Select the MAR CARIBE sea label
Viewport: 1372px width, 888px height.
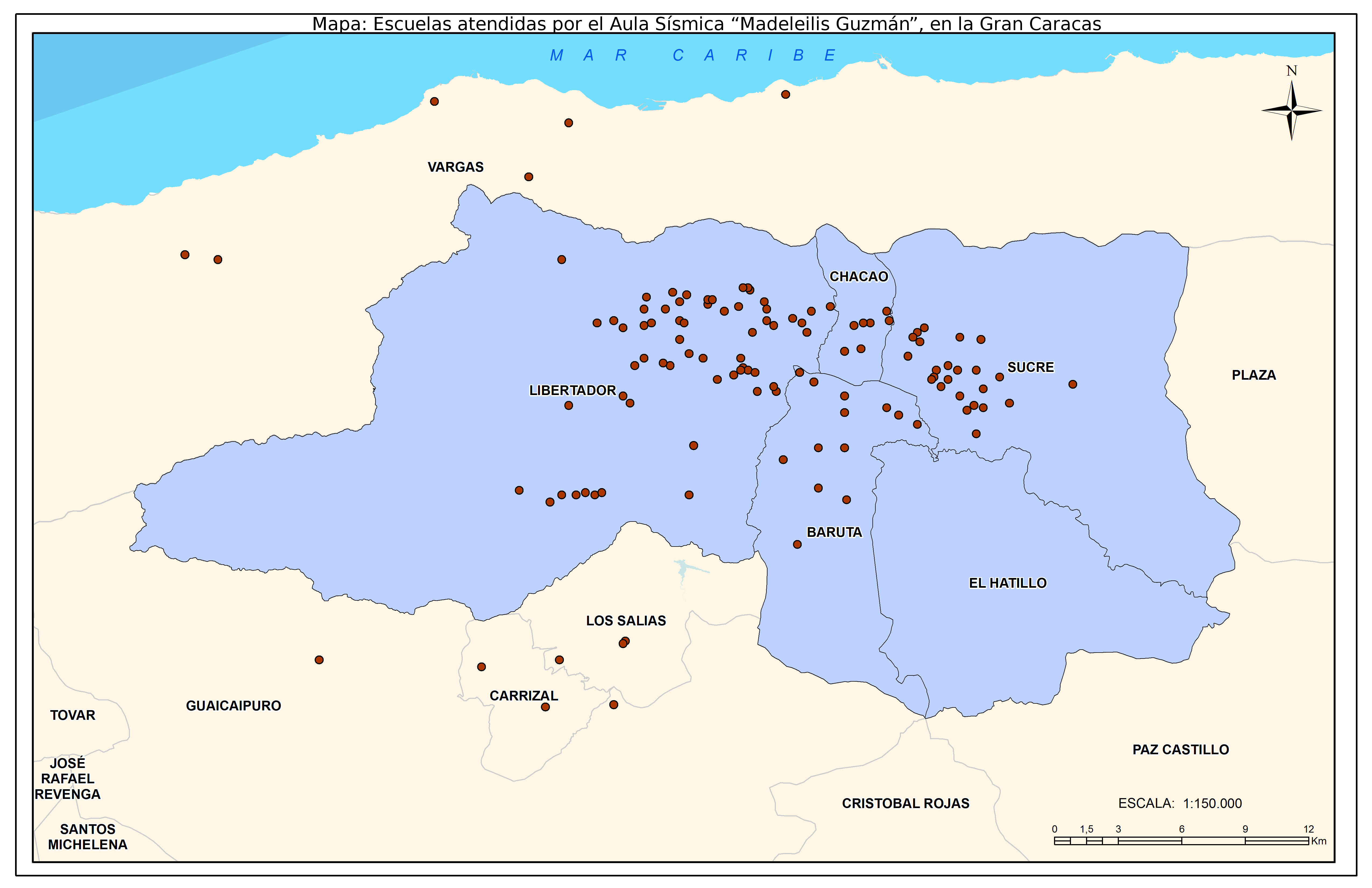(x=692, y=55)
